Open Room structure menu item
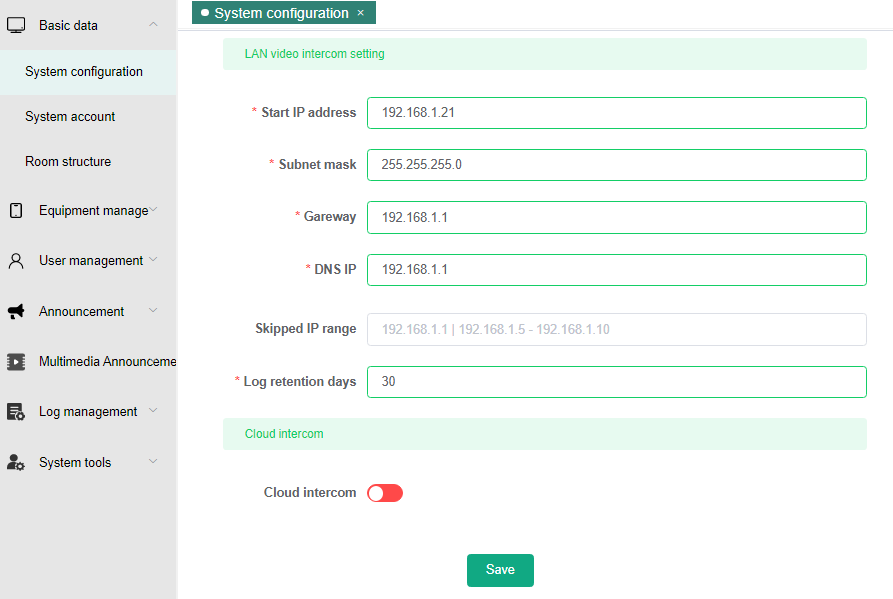The width and height of the screenshot is (893, 599). click(88, 162)
